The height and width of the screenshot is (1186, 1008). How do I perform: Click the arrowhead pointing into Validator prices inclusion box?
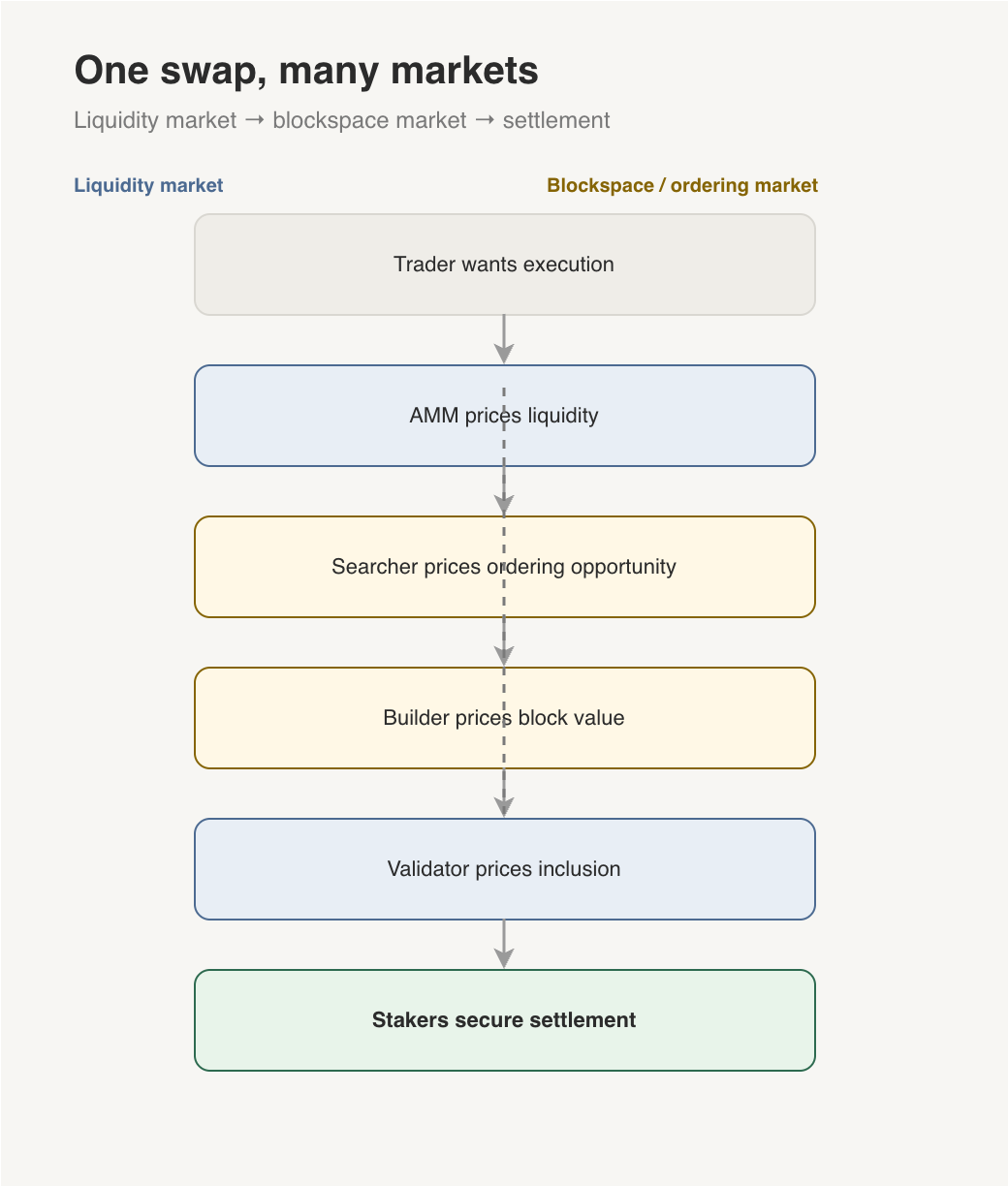504,807
